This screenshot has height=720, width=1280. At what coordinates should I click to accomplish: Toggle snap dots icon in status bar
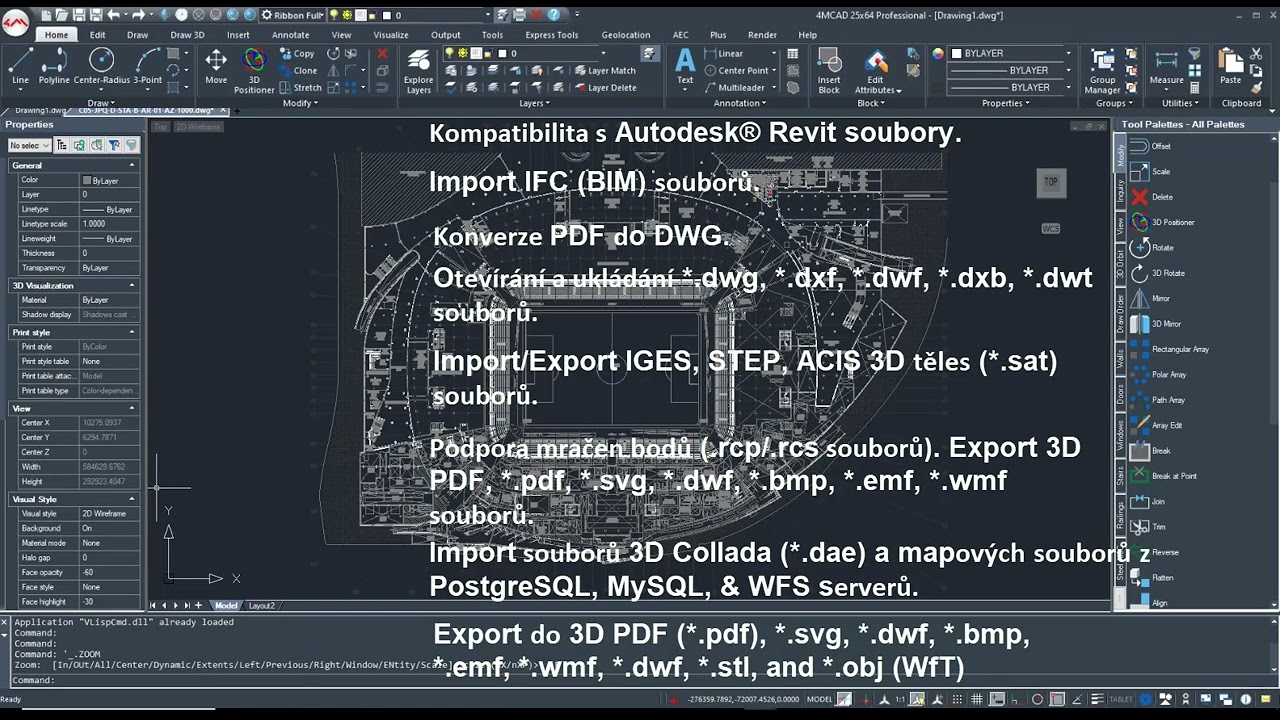pyautogui.click(x=957, y=700)
